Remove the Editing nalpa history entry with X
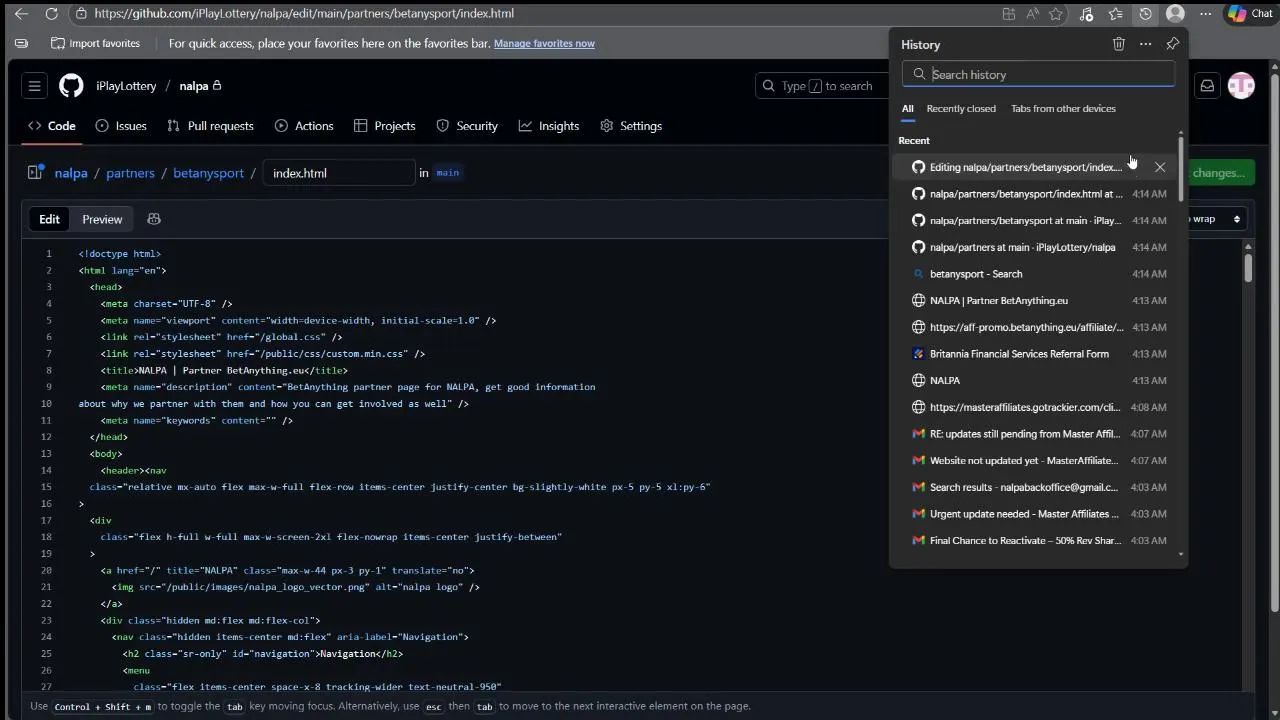Image resolution: width=1280 pixels, height=720 pixels. pos(1160,167)
